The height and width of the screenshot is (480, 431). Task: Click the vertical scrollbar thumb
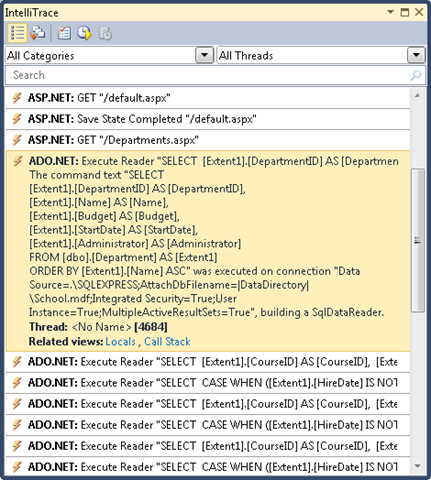coord(418,240)
